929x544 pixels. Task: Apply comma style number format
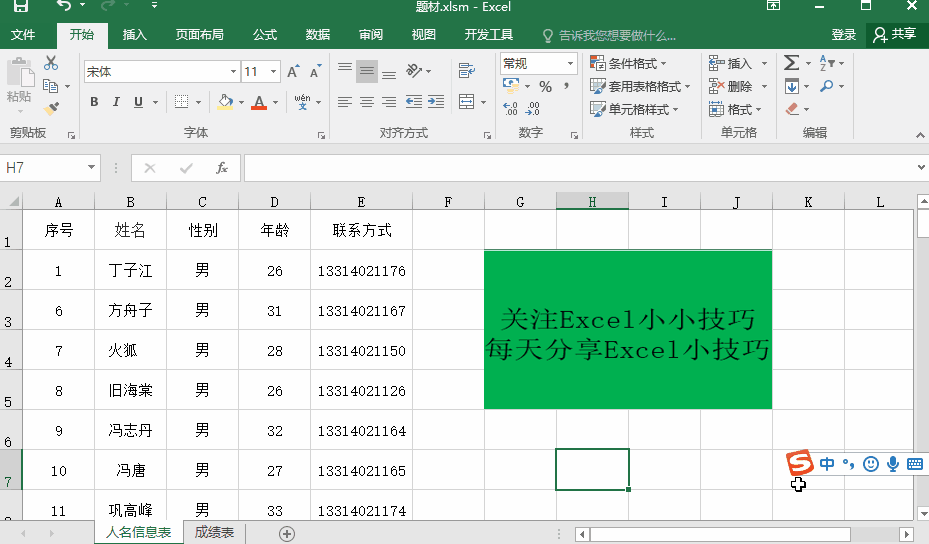click(x=566, y=87)
